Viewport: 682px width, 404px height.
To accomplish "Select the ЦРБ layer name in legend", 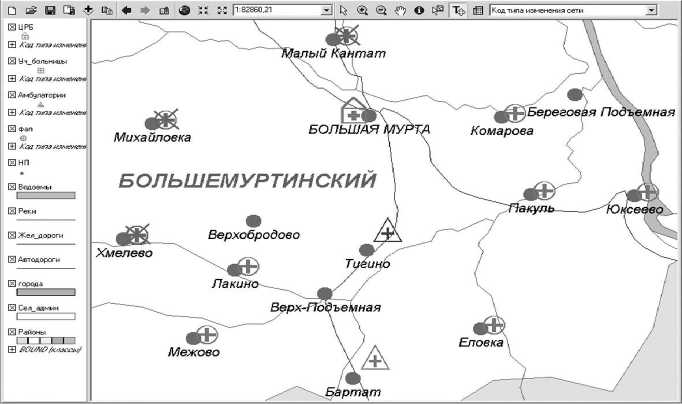I will coord(26,27).
